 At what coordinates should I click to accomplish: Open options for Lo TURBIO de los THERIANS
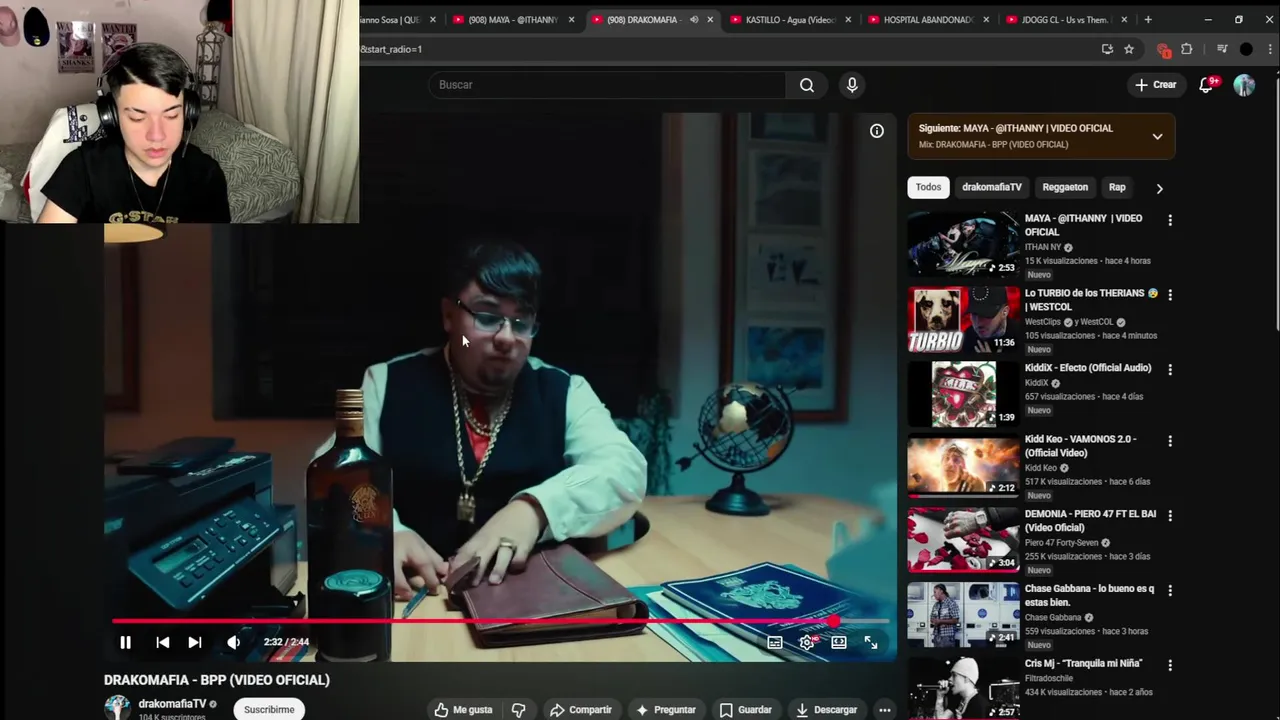[1170, 295]
